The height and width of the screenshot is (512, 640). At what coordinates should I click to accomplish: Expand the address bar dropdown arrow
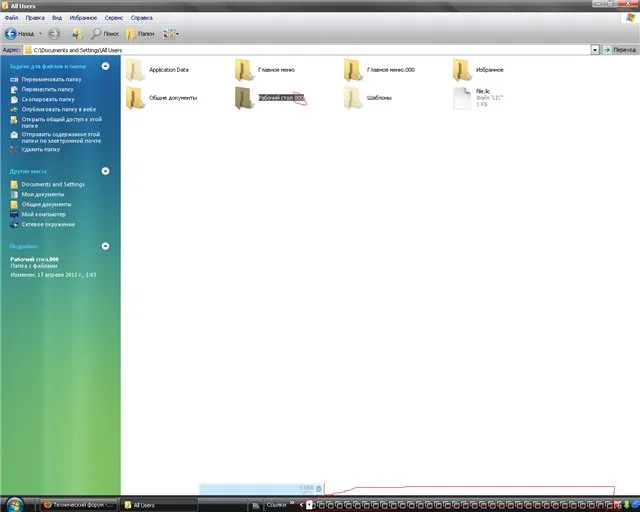(x=595, y=49)
